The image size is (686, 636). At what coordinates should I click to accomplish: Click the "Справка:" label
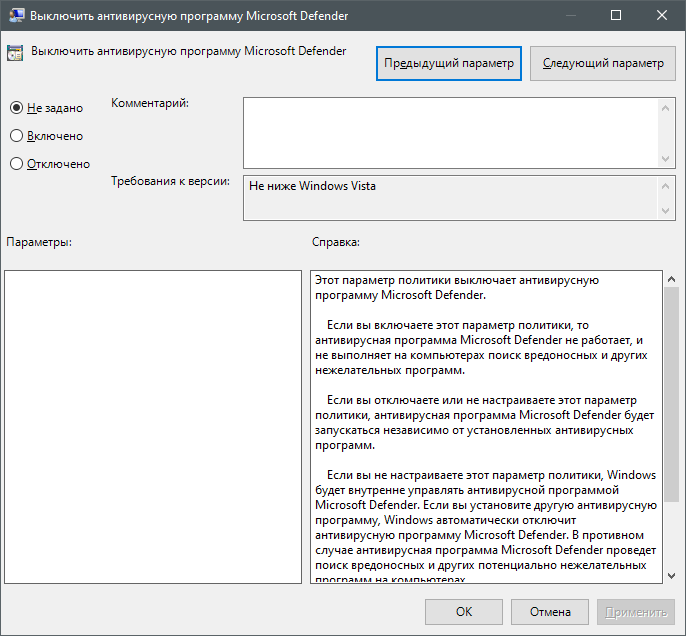point(336,242)
